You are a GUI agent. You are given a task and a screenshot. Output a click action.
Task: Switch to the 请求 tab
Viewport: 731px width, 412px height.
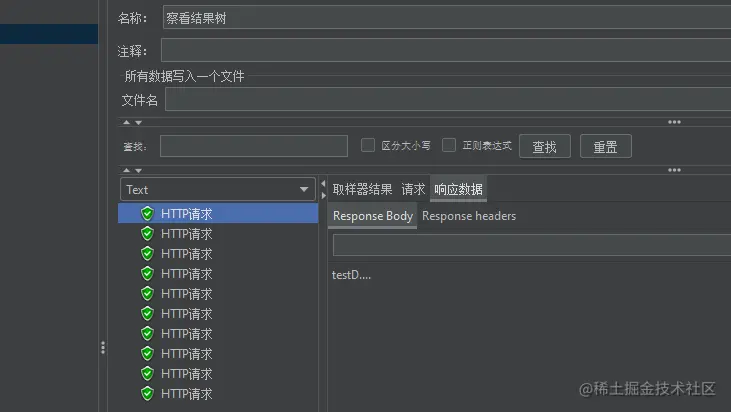413,189
